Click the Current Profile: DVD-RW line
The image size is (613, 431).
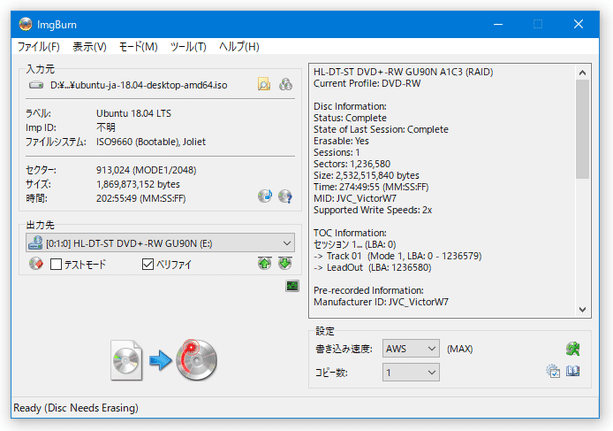click(x=367, y=83)
